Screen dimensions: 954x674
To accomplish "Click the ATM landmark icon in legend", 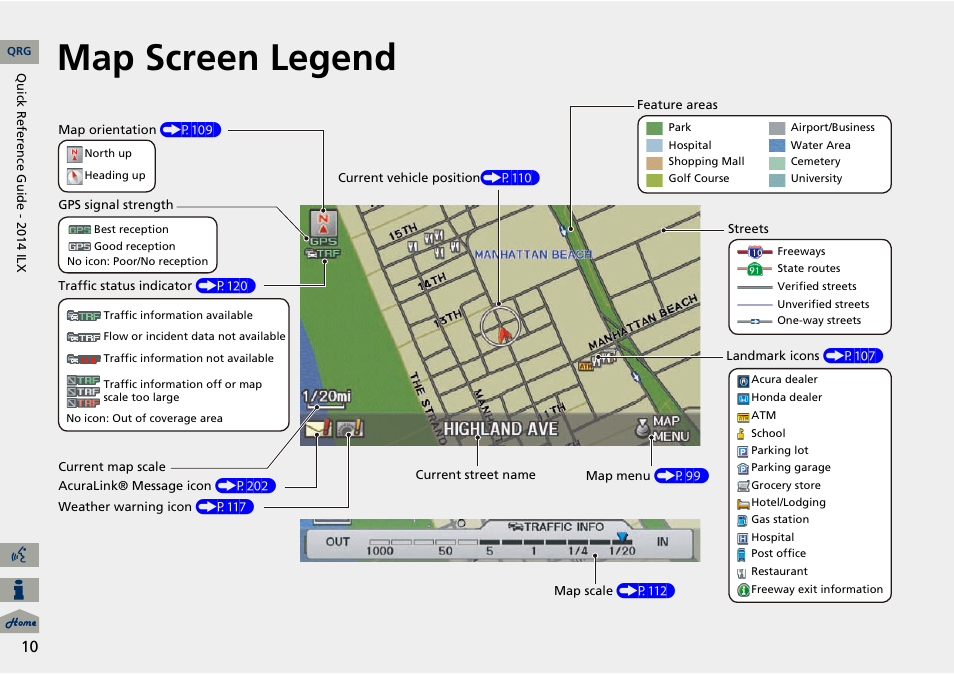I will pos(743,417).
